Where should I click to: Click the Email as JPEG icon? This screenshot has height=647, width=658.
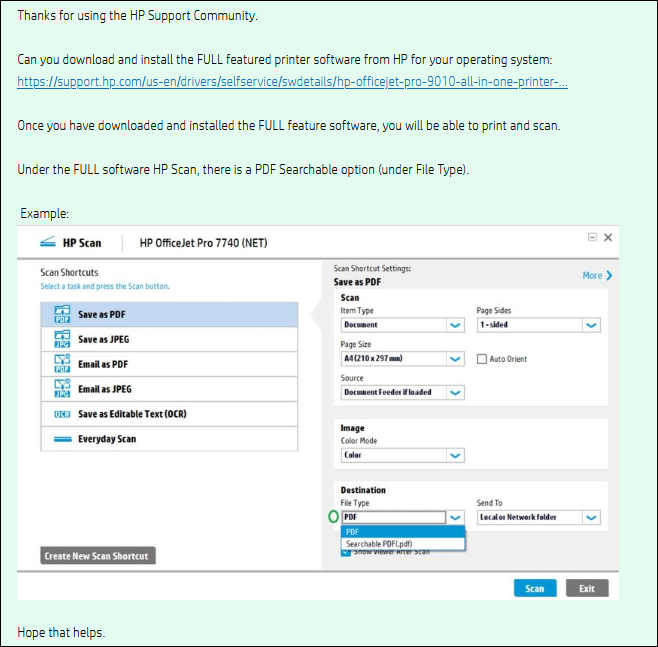pyautogui.click(x=62, y=389)
